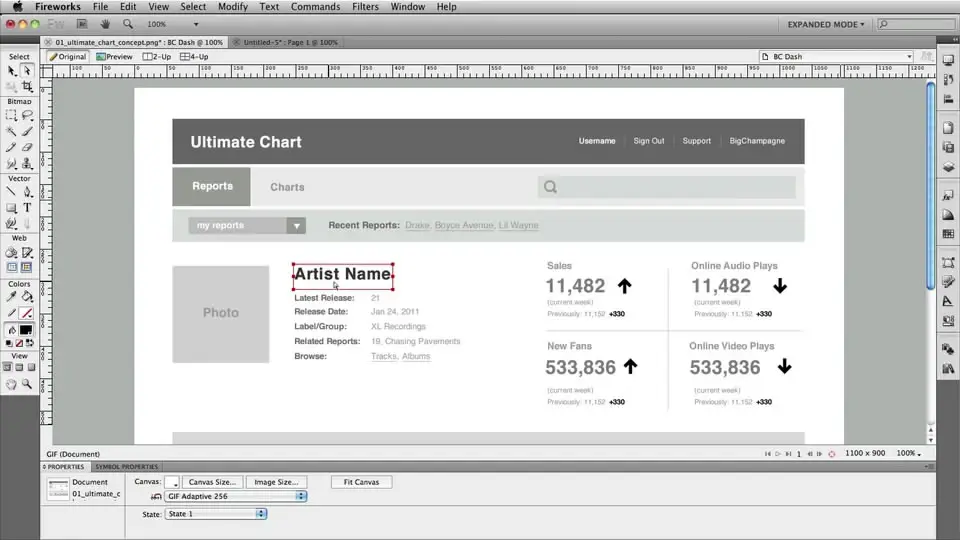Screen dimensions: 960x540
Task: Switch to full screen mode
Action: coord(31,367)
